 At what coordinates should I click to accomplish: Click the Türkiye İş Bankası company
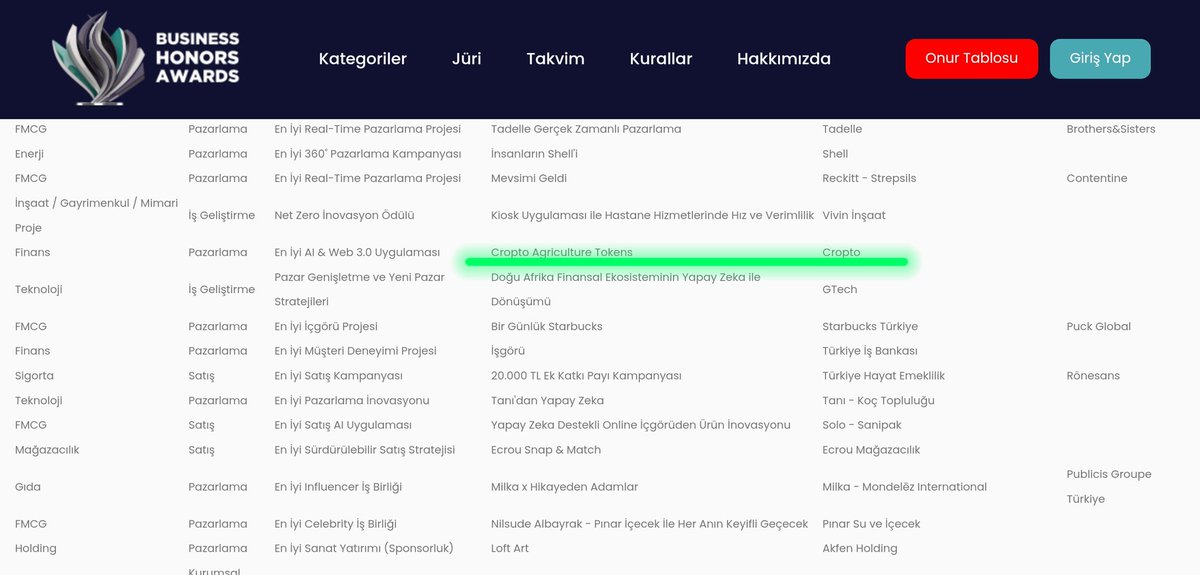point(870,351)
